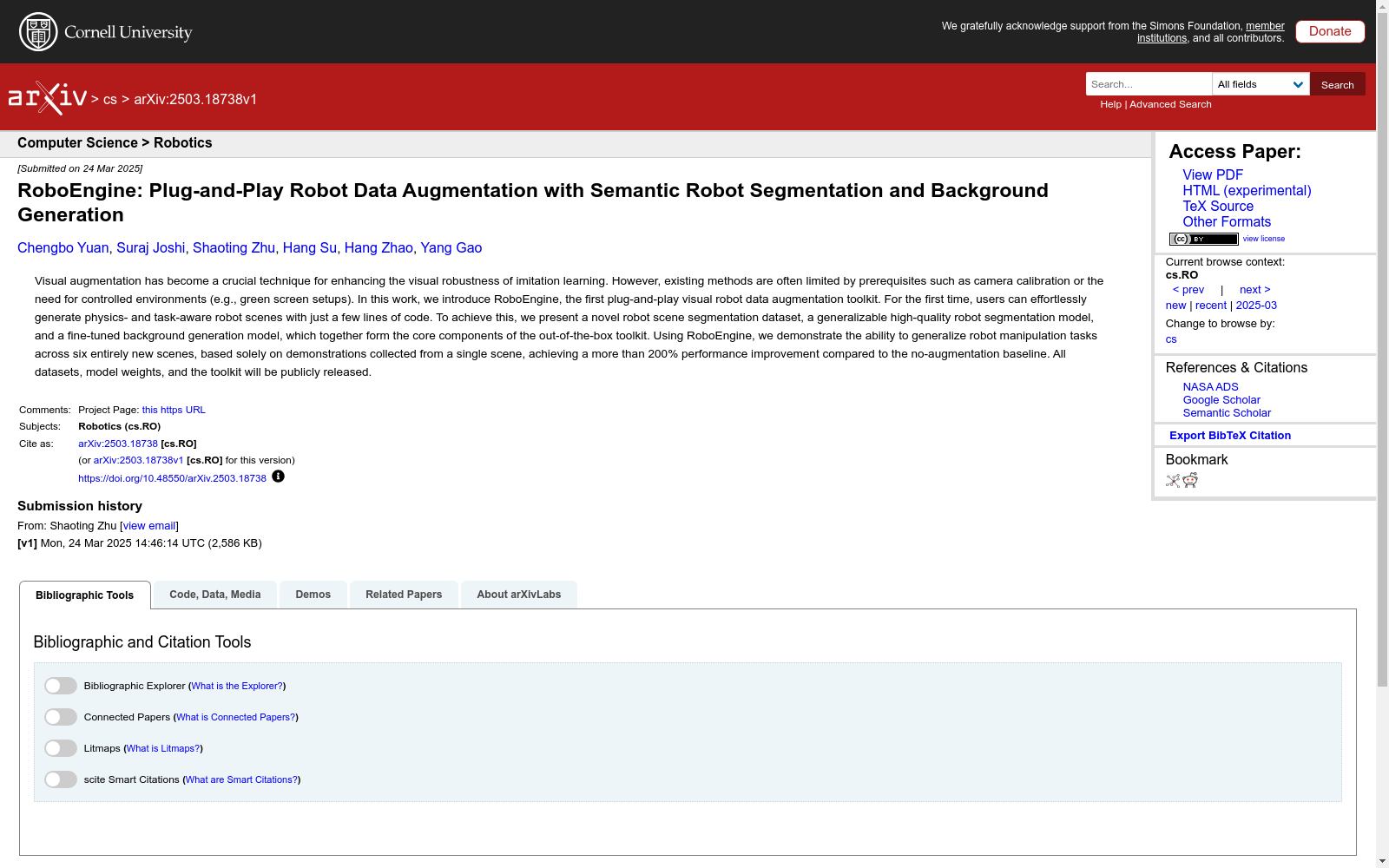This screenshot has height=868, width=1389.
Task: Bookmark with BibSonomy icon
Action: 1173,481
